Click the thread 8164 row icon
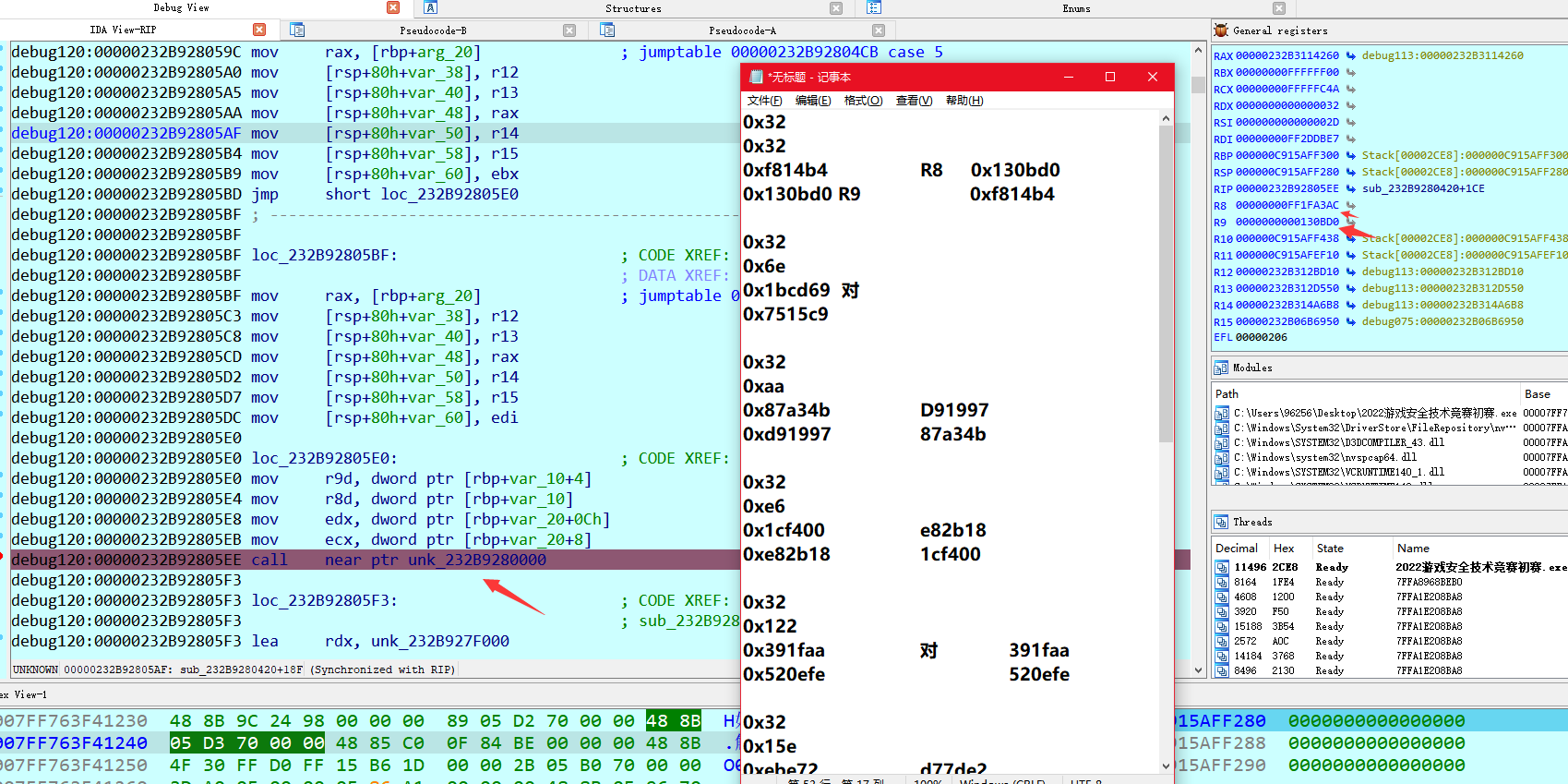Image resolution: width=1568 pixels, height=784 pixels. click(x=1222, y=582)
